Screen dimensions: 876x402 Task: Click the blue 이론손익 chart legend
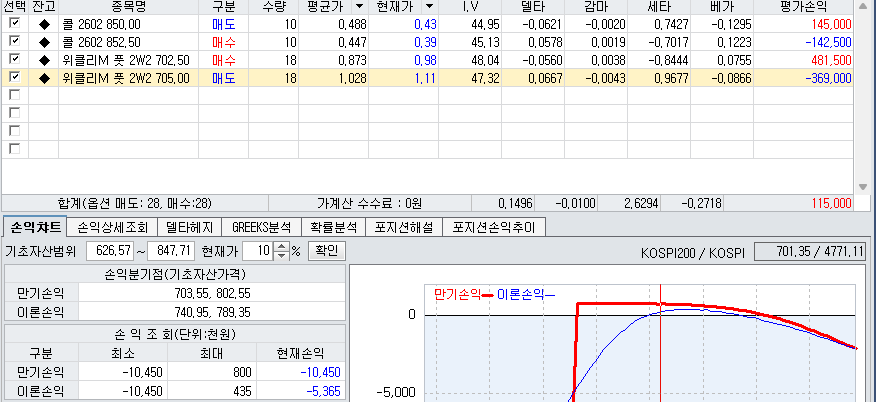click(525, 294)
